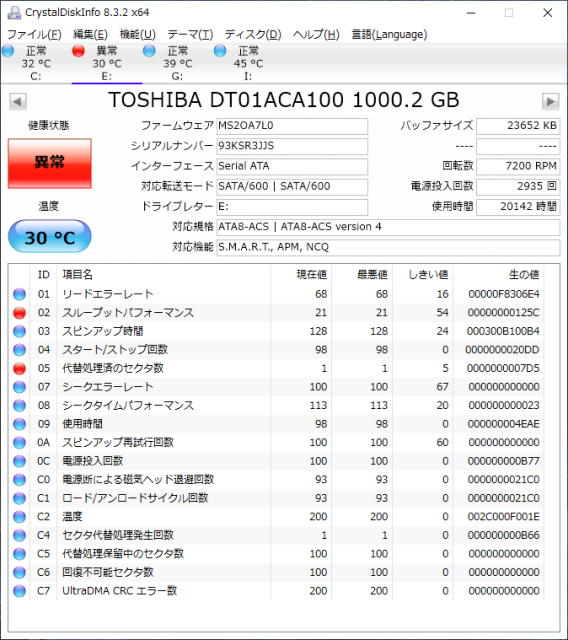Click status icon of row C4
The image size is (568, 640).
[x=19, y=535]
